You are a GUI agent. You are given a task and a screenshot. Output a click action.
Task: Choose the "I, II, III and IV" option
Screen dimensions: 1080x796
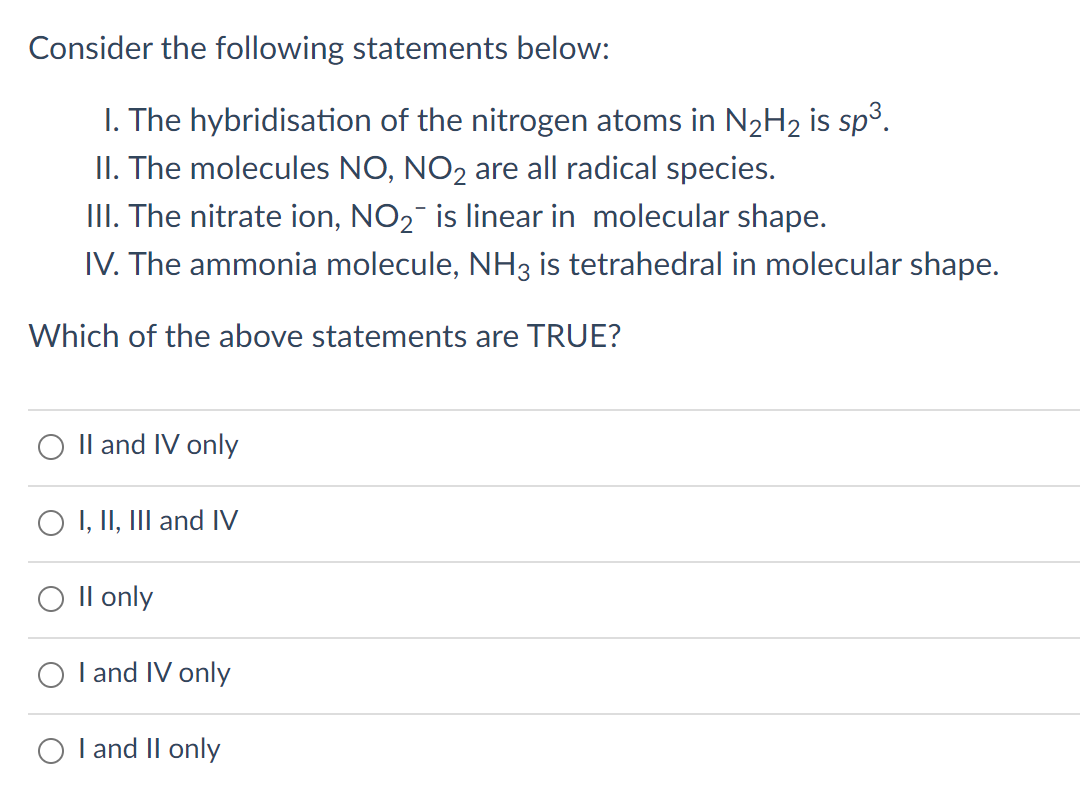[51, 522]
